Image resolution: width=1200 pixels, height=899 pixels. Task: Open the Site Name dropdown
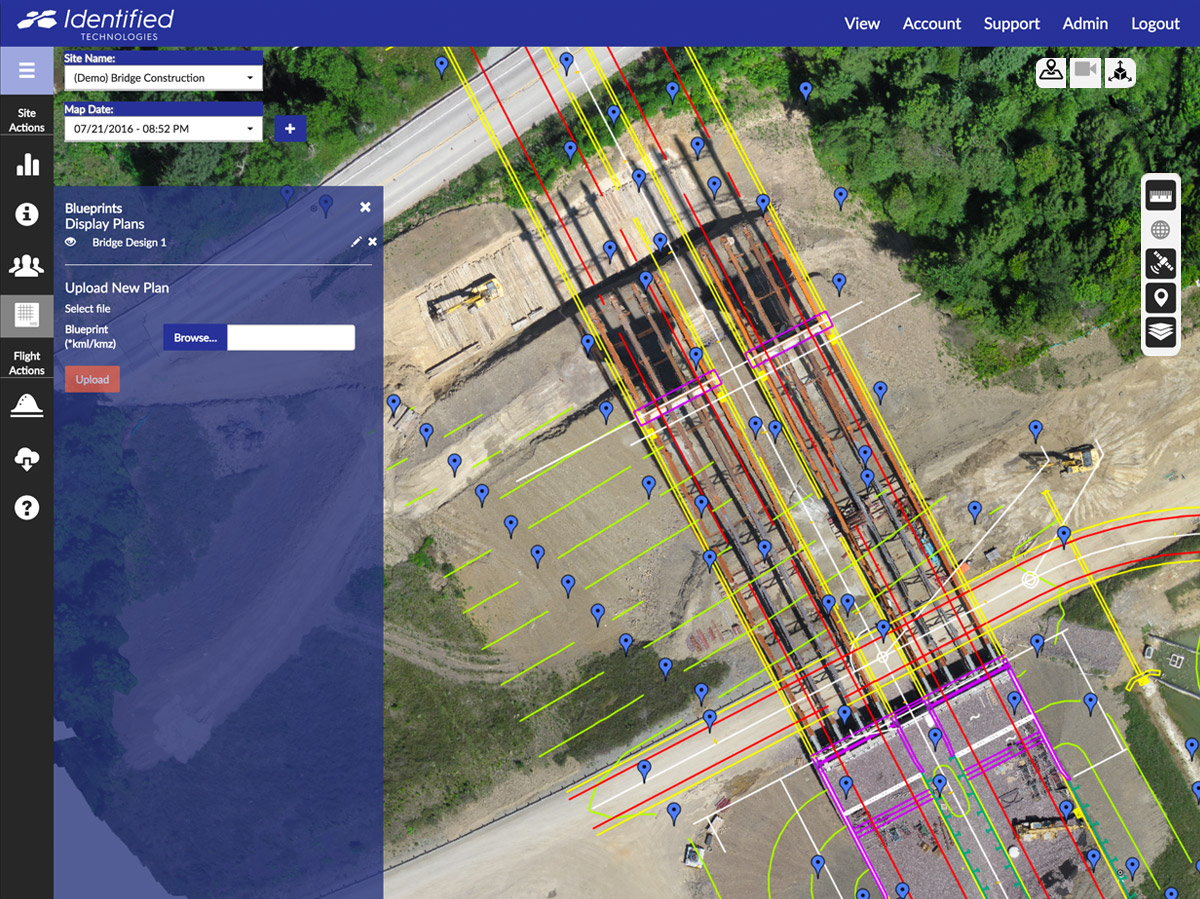coord(163,78)
